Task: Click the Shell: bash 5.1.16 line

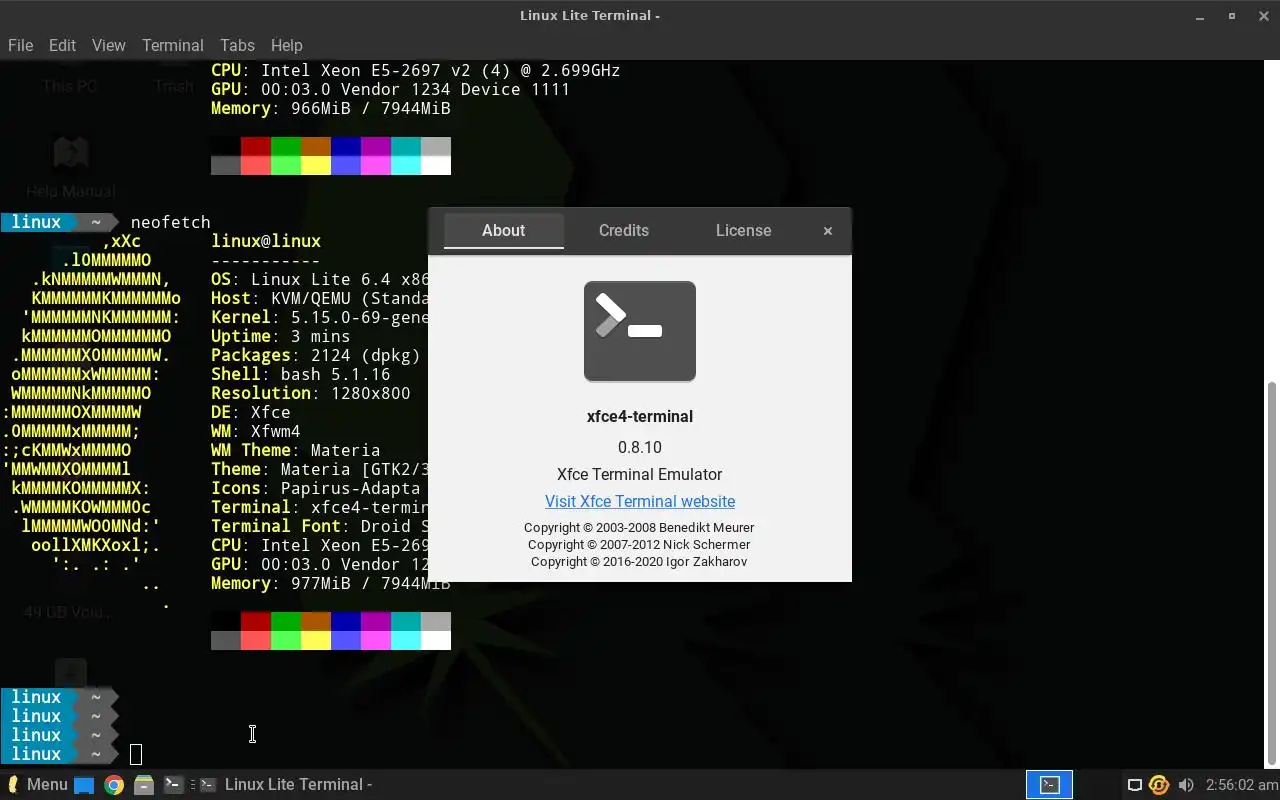Action: coord(301,374)
